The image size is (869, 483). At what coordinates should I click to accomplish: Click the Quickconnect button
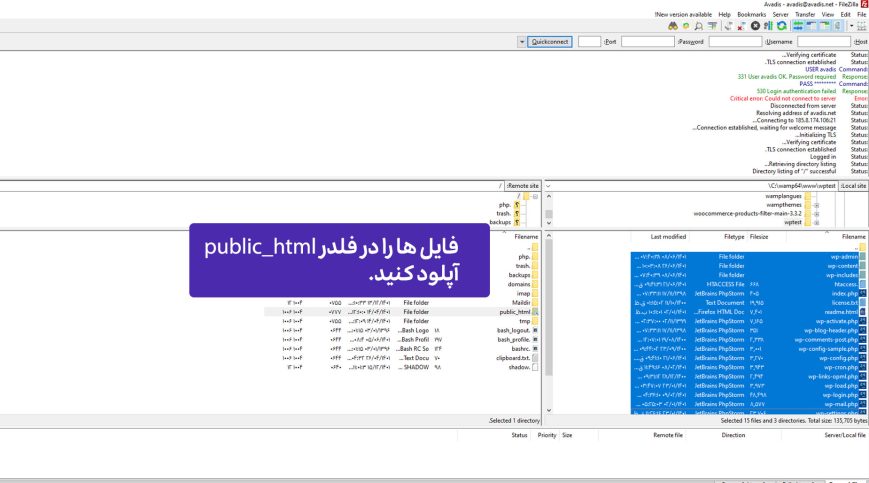(550, 42)
